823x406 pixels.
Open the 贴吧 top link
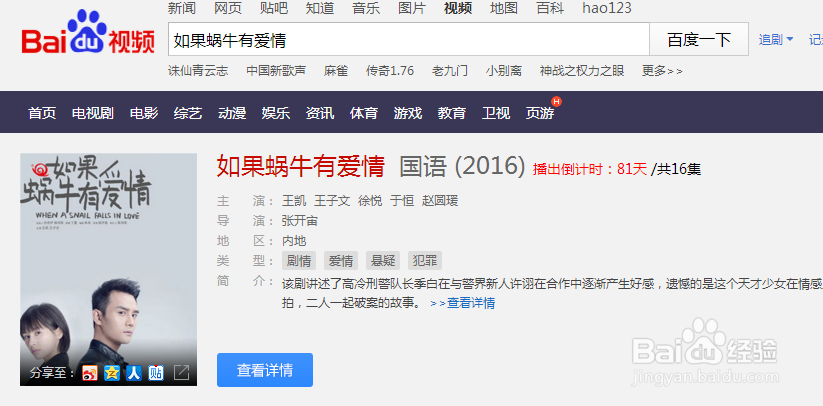(x=274, y=8)
